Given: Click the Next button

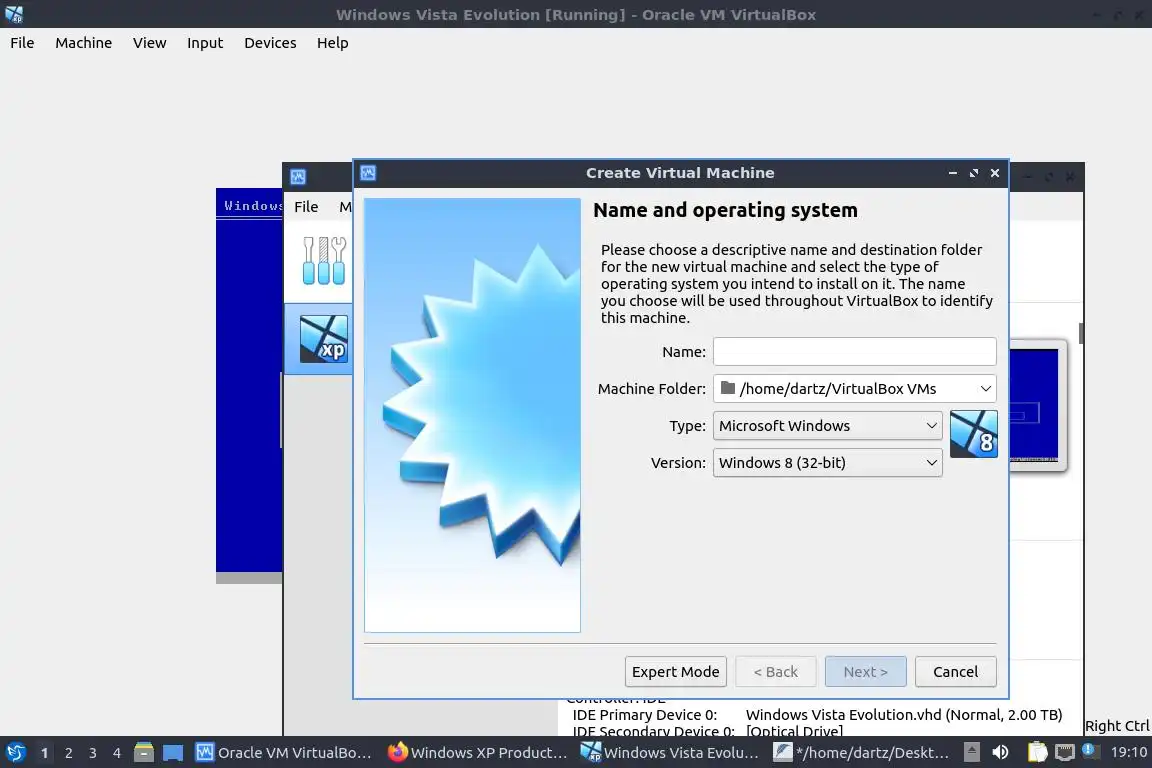Looking at the screenshot, I should coord(865,672).
